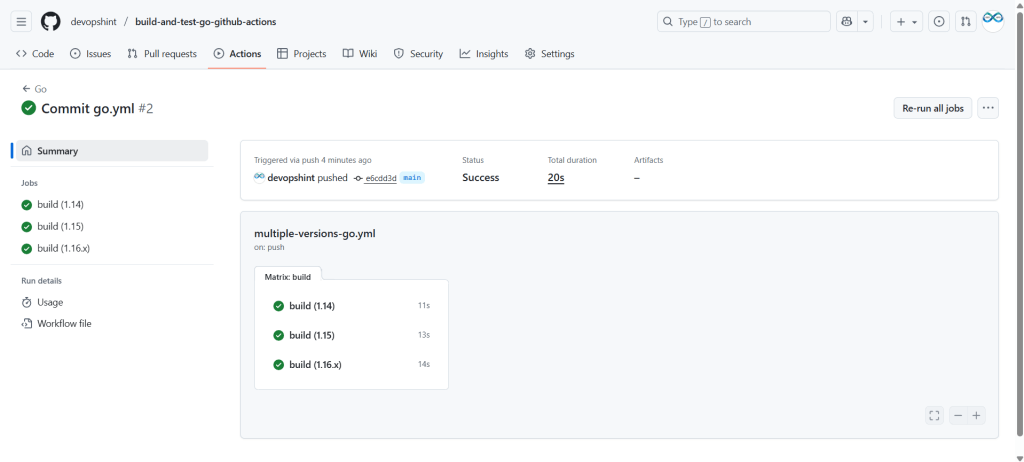Switch to the Issues tab
The image size is (1024, 462).
[90, 54]
